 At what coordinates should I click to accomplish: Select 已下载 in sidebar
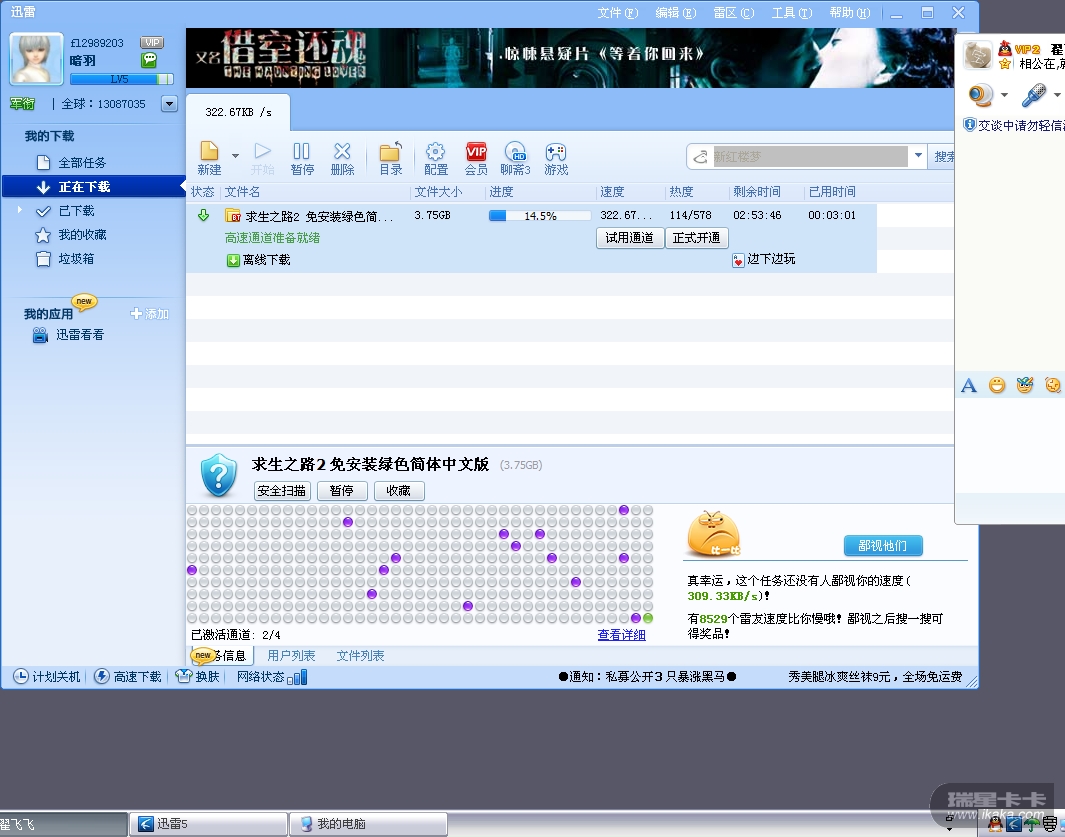tap(76, 211)
